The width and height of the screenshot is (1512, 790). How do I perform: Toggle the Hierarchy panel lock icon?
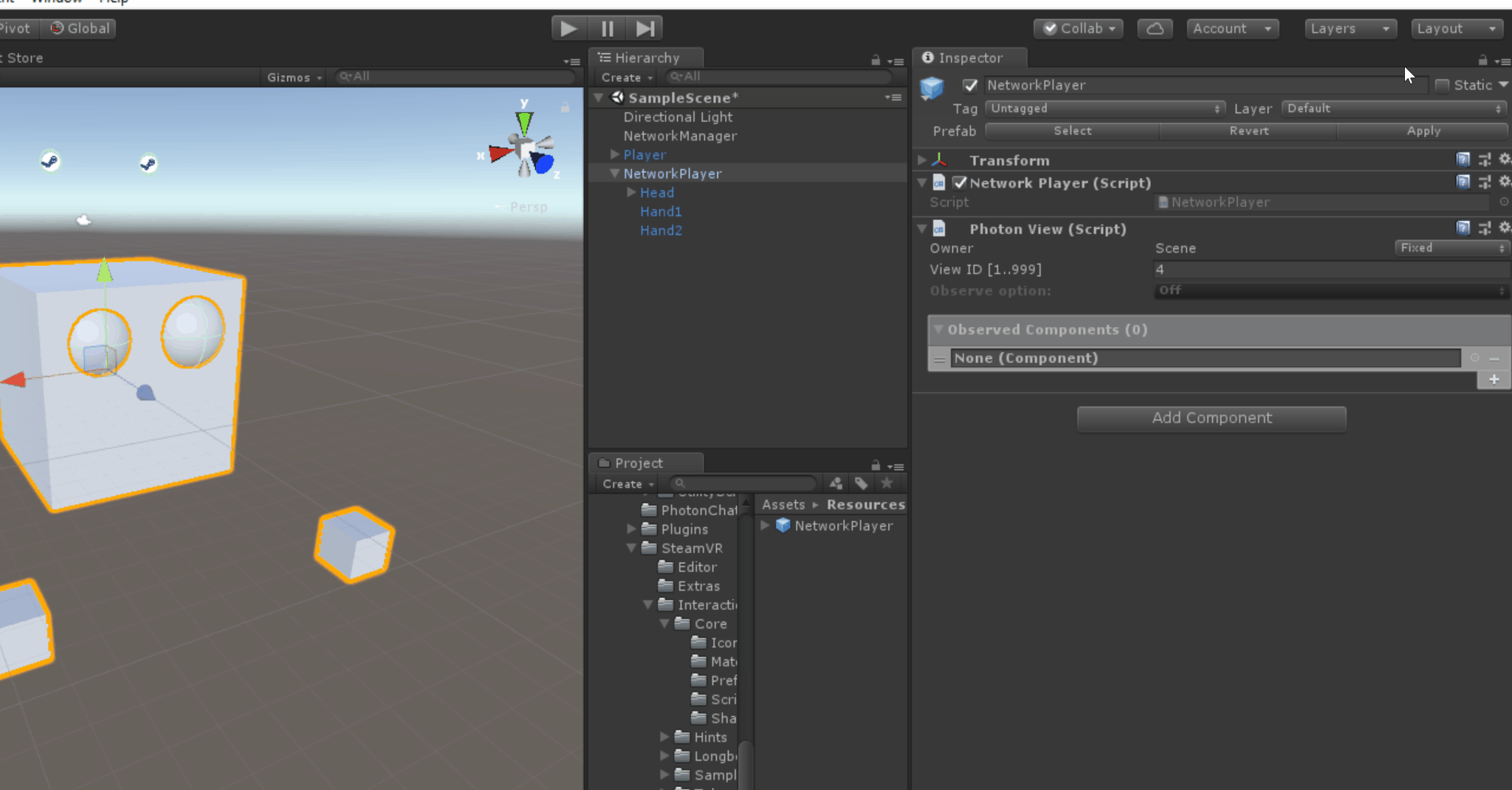876,60
